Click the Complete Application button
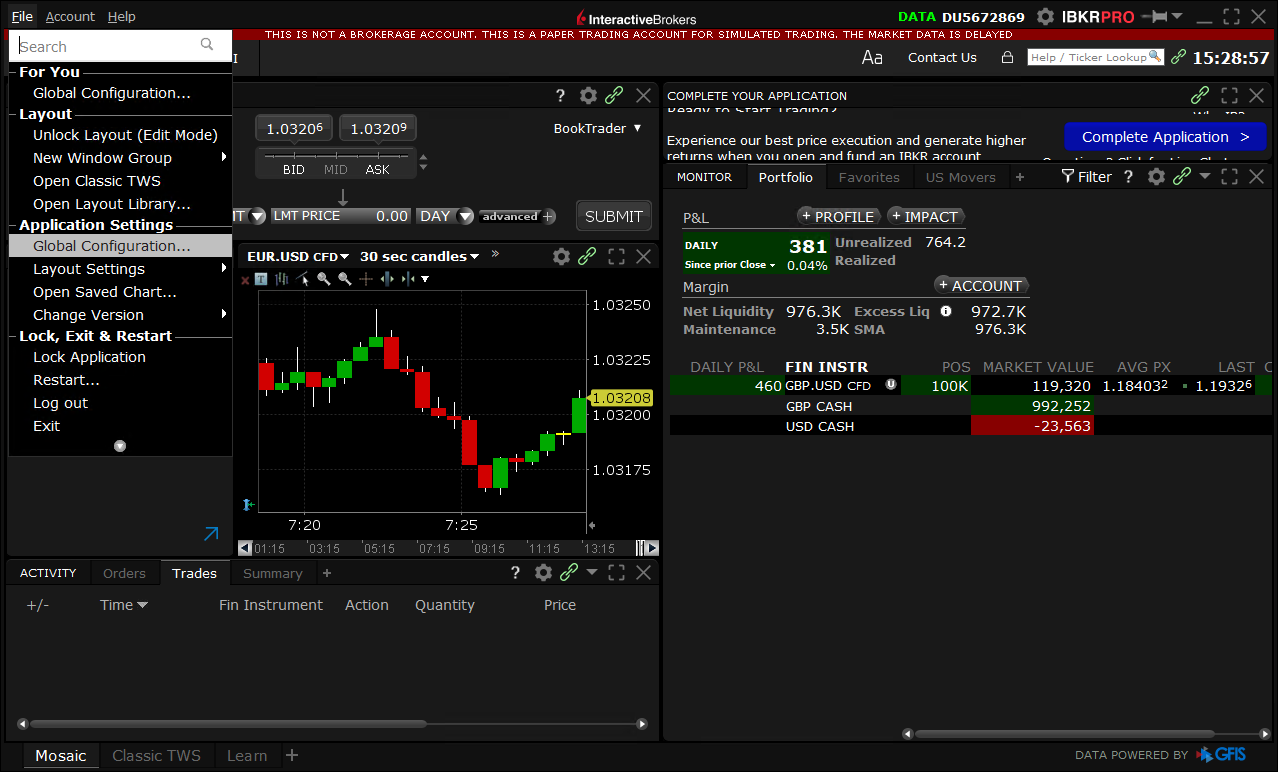The width and height of the screenshot is (1278, 772). [x=1165, y=137]
